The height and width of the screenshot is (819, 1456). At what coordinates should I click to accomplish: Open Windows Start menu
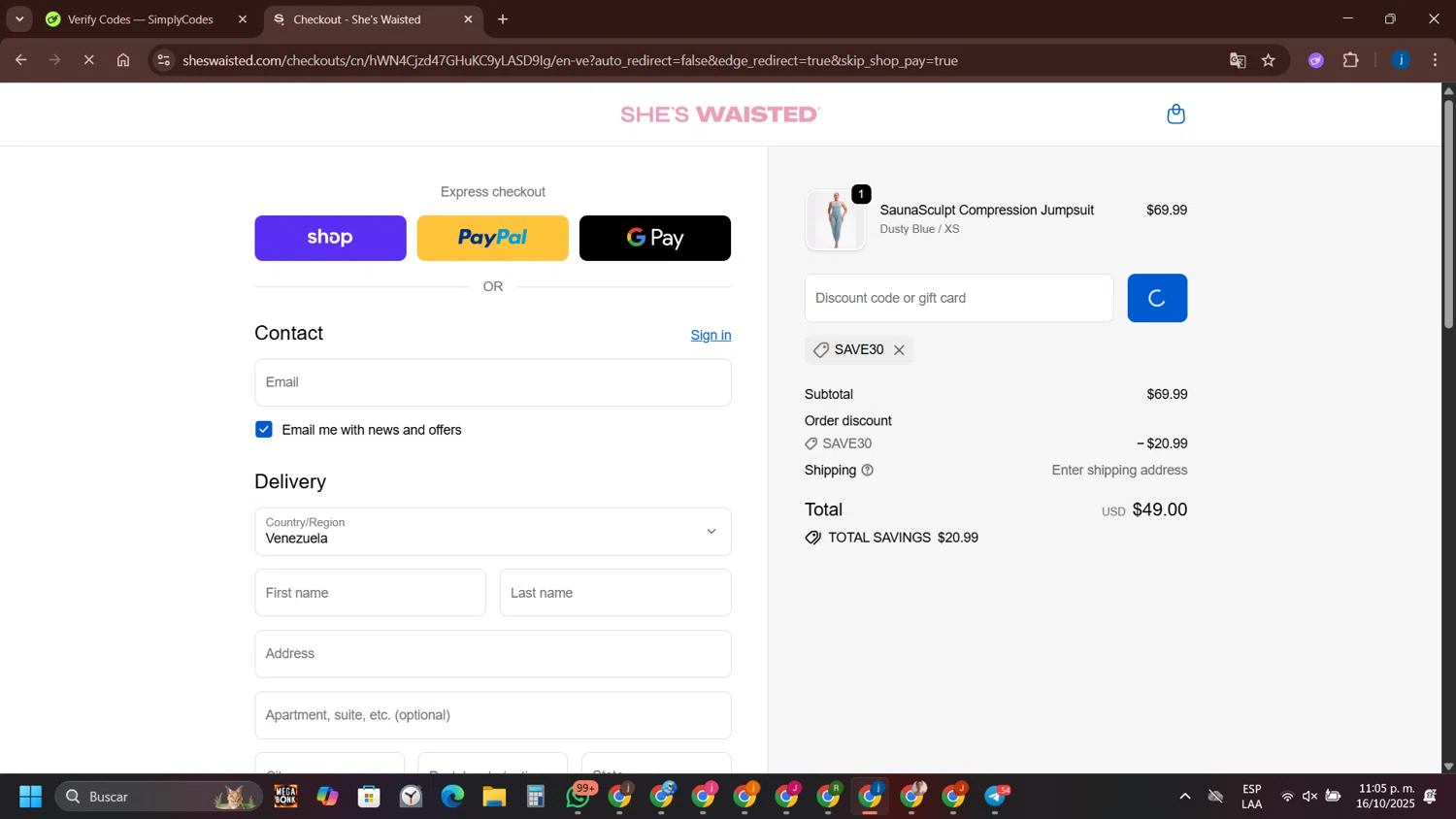(30, 797)
